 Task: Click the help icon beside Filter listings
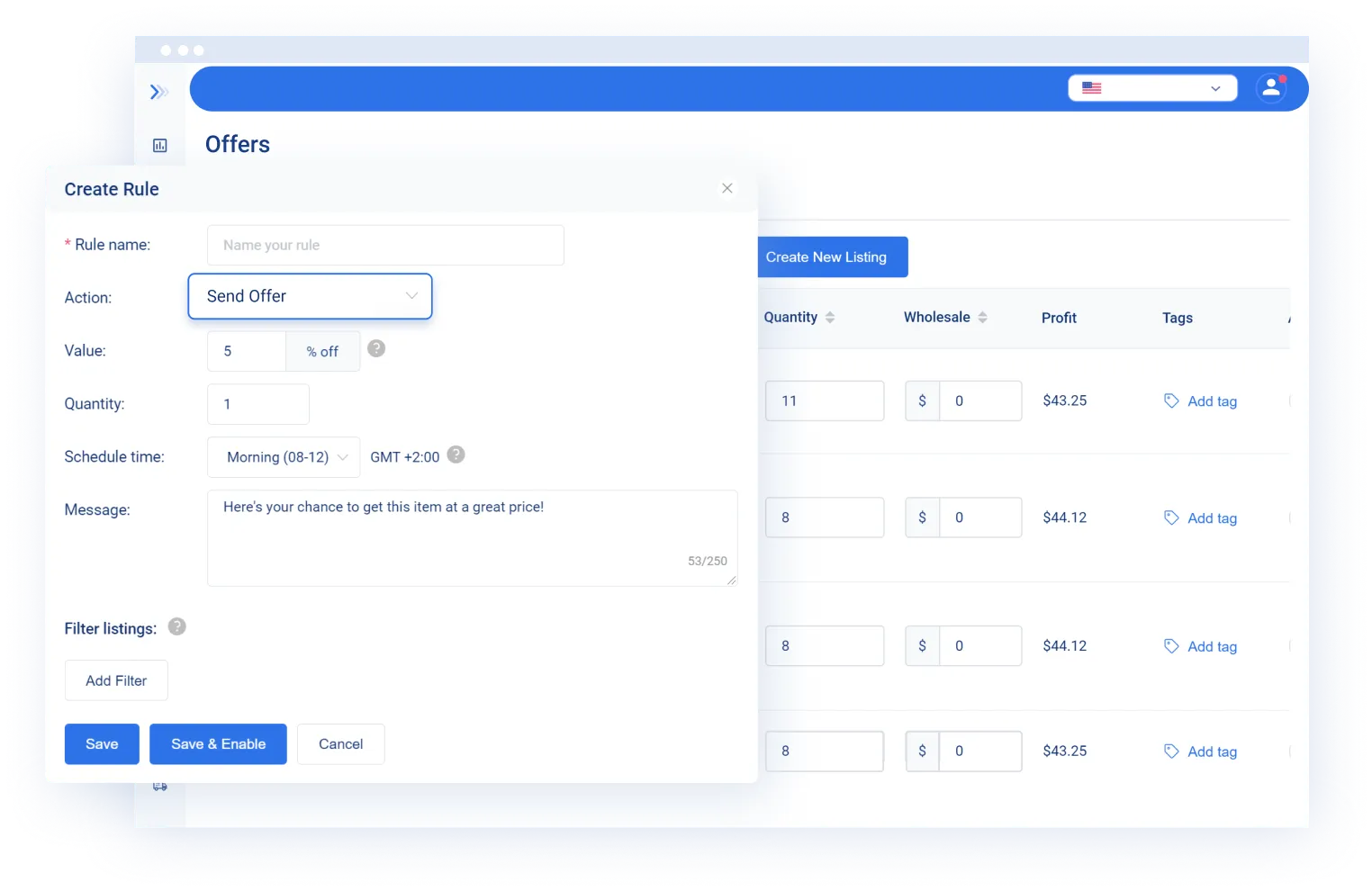177,626
